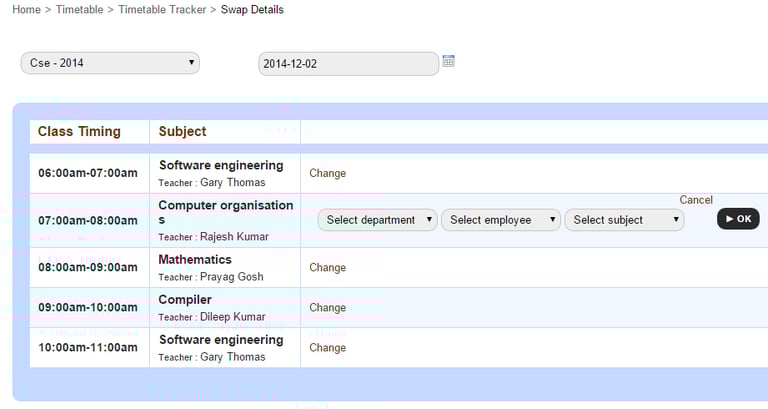Open the Select department dropdown
This screenshot has width=768, height=409.
[x=378, y=220]
